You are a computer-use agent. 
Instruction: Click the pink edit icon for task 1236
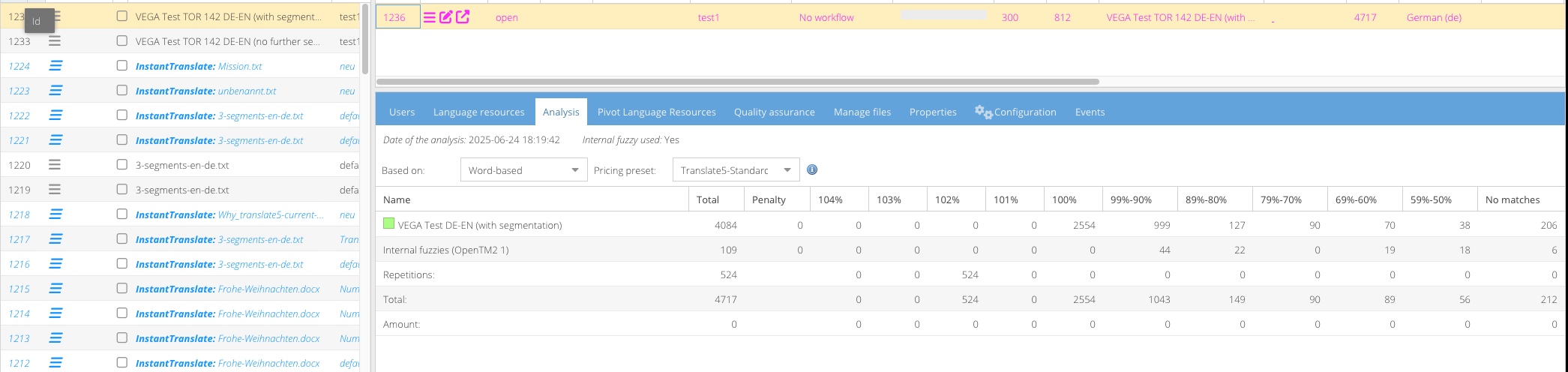click(445, 17)
